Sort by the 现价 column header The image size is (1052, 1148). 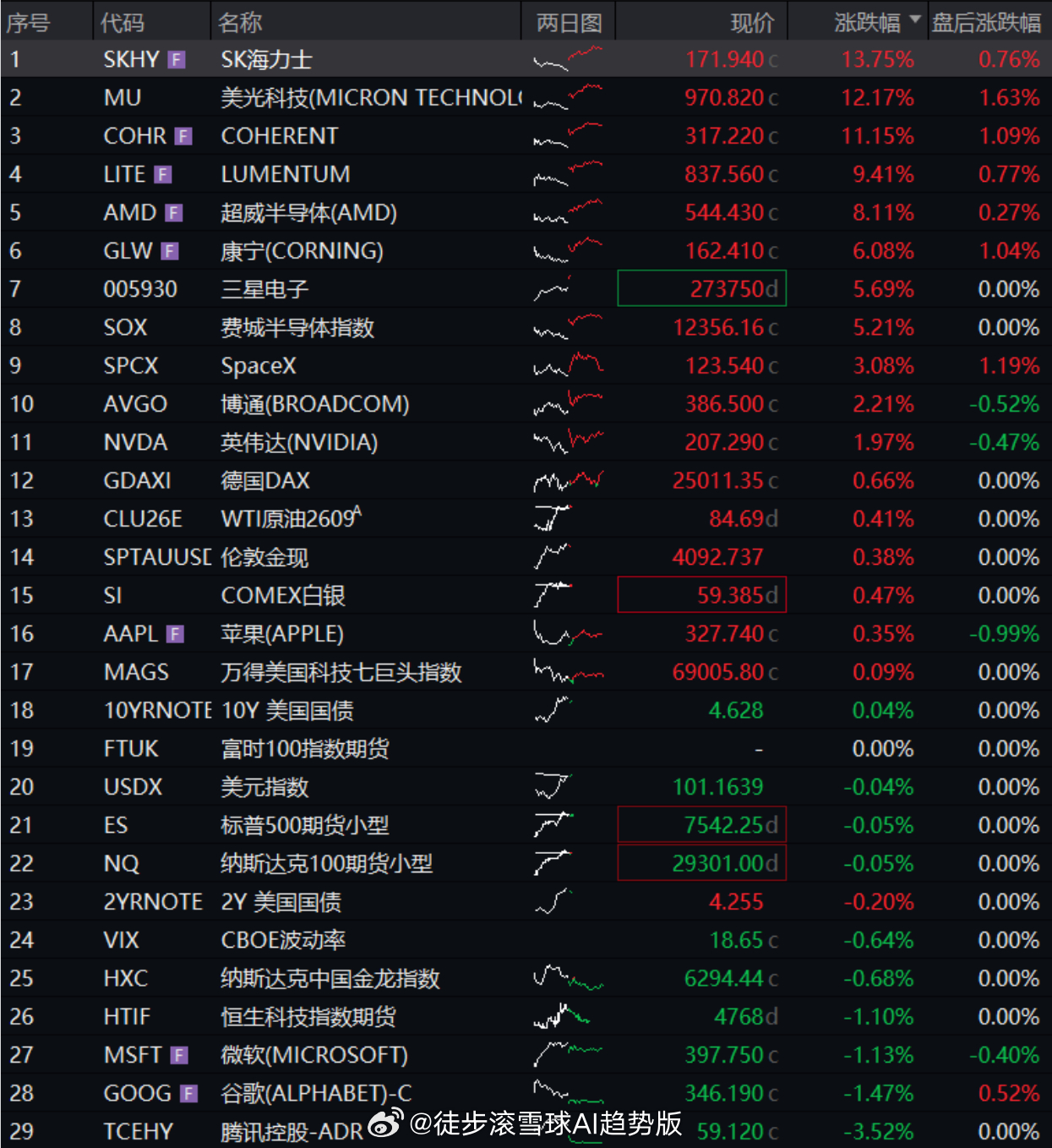(x=752, y=23)
